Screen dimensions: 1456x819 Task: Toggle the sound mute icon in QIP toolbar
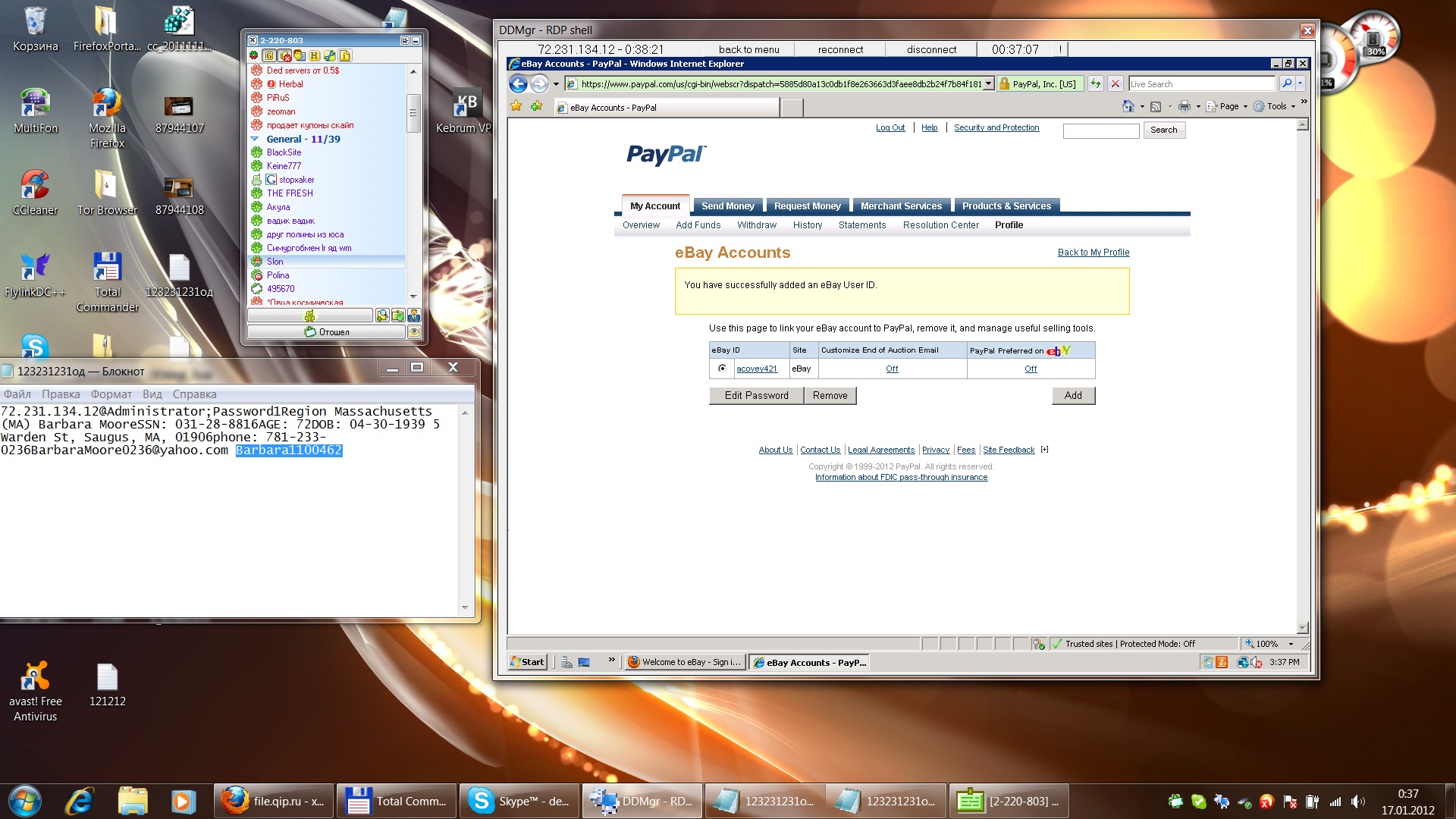285,55
